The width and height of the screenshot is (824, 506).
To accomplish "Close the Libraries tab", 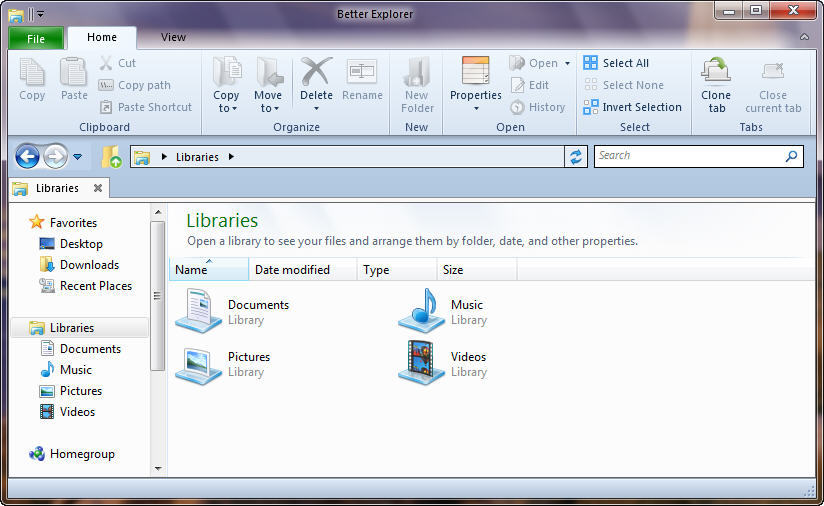I will 97,188.
